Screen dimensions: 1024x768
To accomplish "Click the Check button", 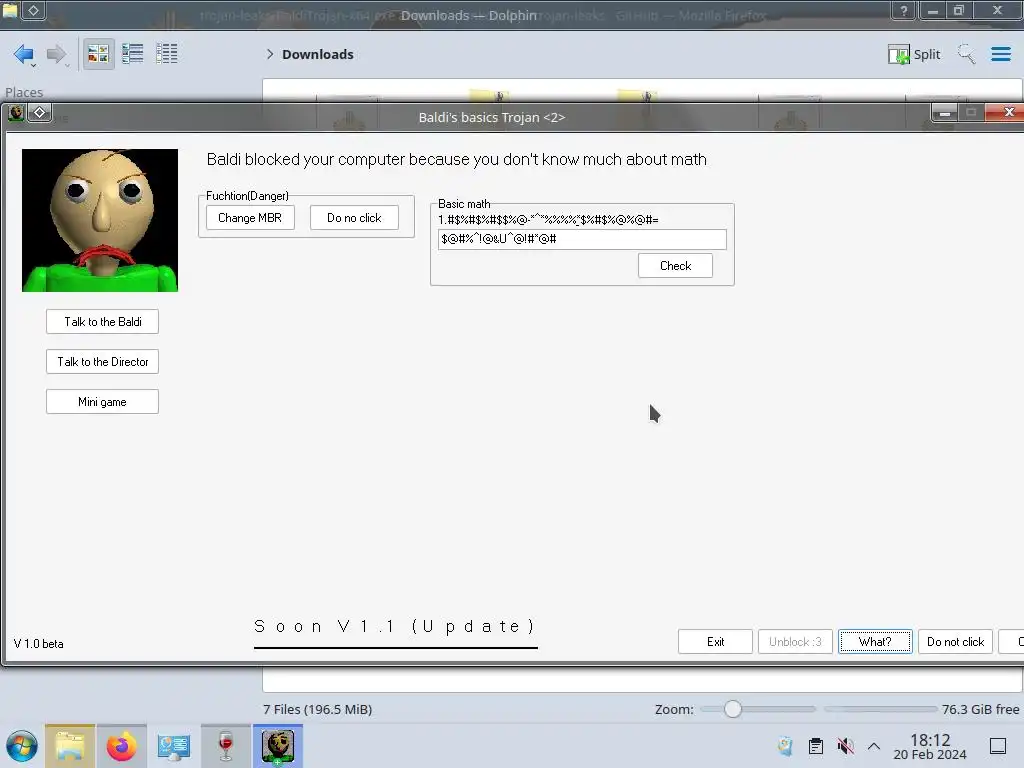I will [x=675, y=266].
